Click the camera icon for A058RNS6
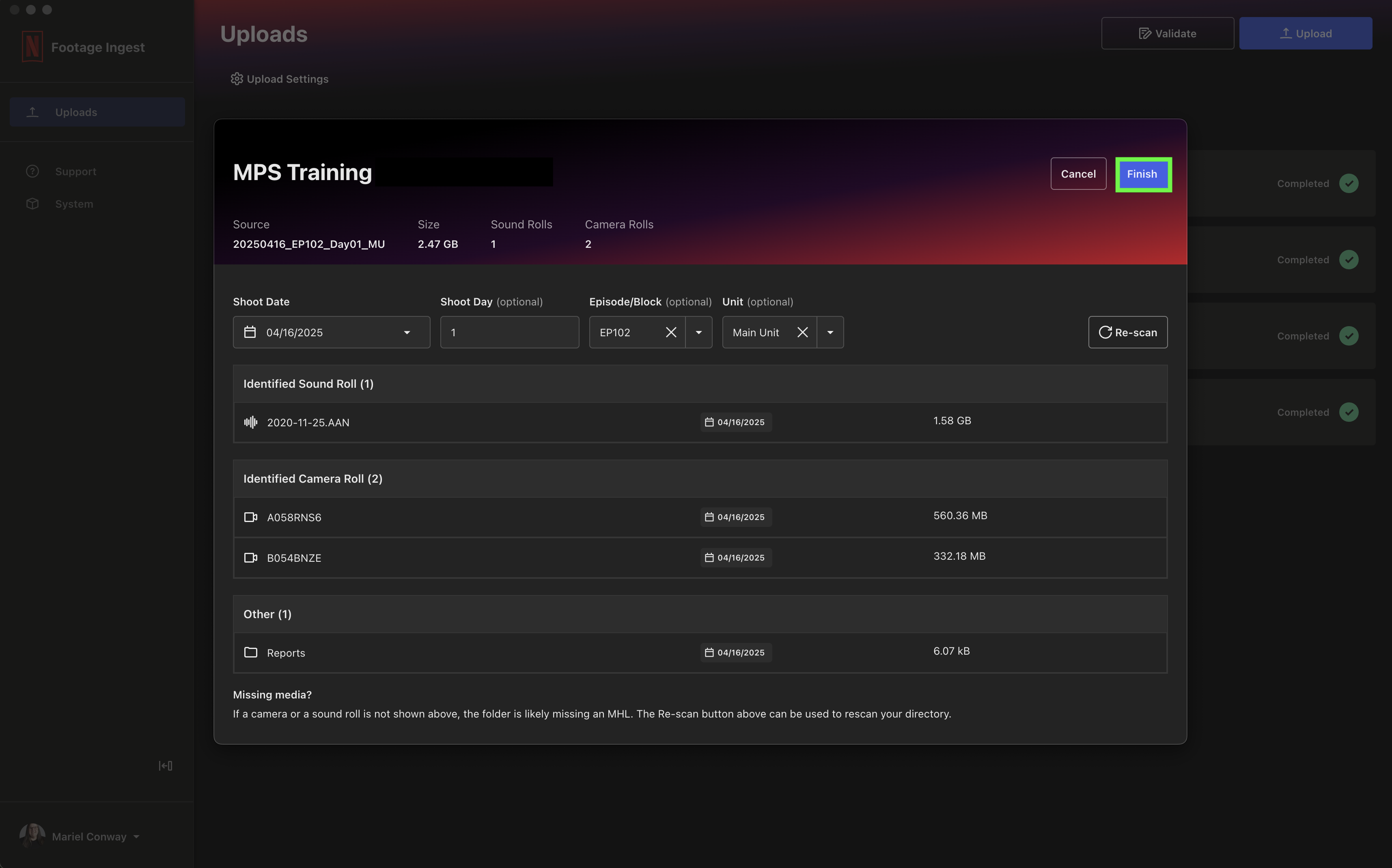Screen dimensions: 1392x868 pos(250,517)
